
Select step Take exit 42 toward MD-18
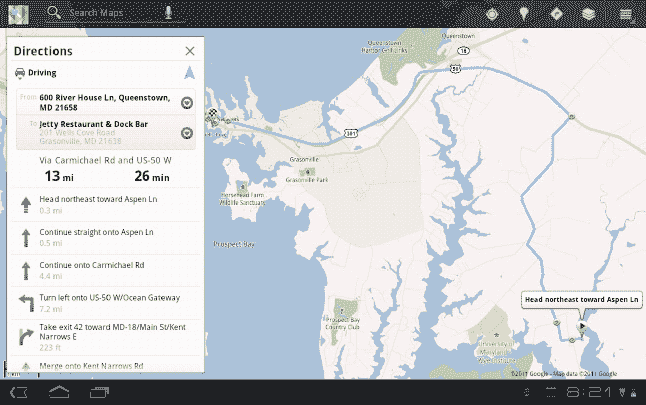105,337
